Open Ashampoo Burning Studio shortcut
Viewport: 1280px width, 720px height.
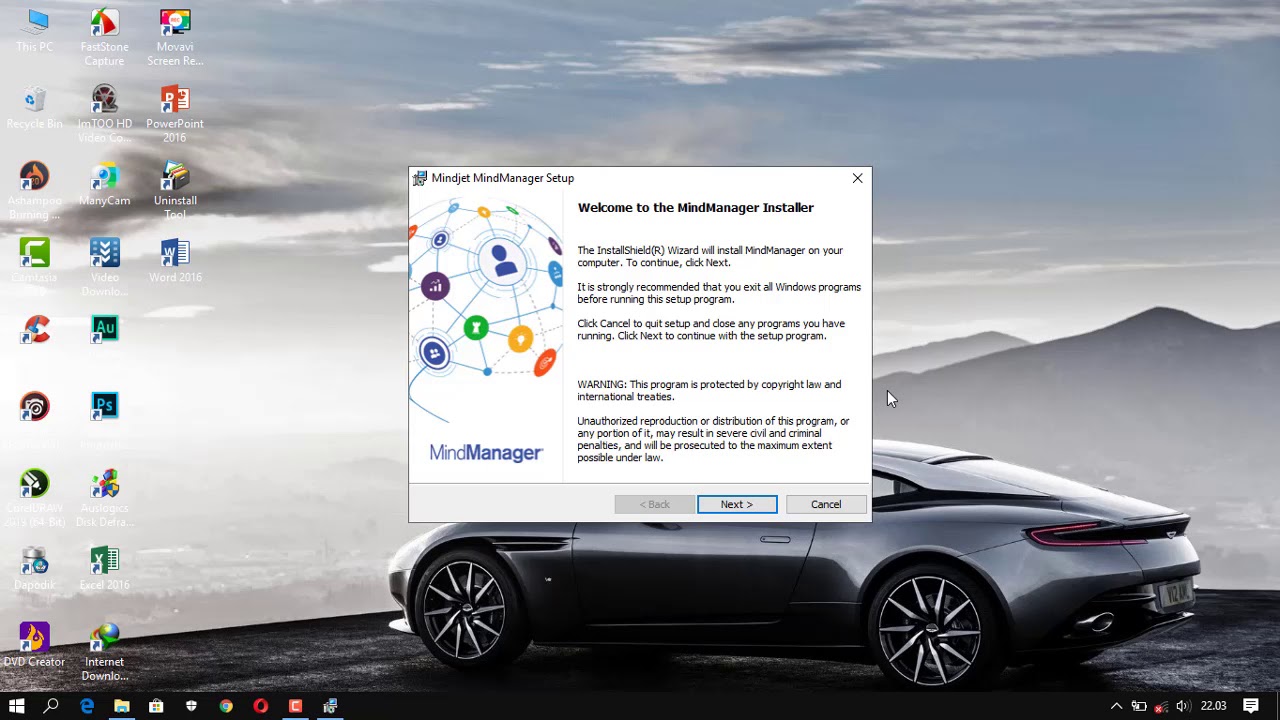pyautogui.click(x=34, y=191)
